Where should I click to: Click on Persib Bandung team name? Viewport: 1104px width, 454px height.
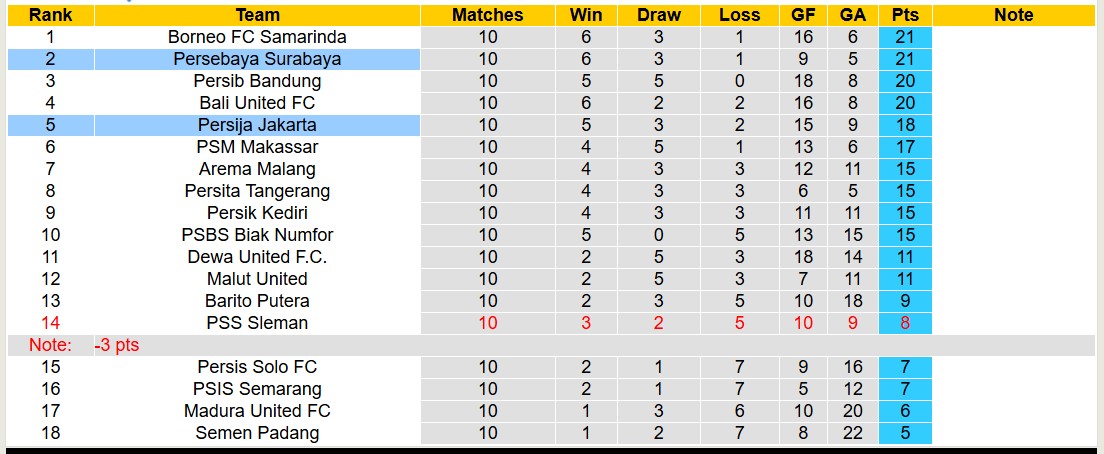tap(257, 81)
